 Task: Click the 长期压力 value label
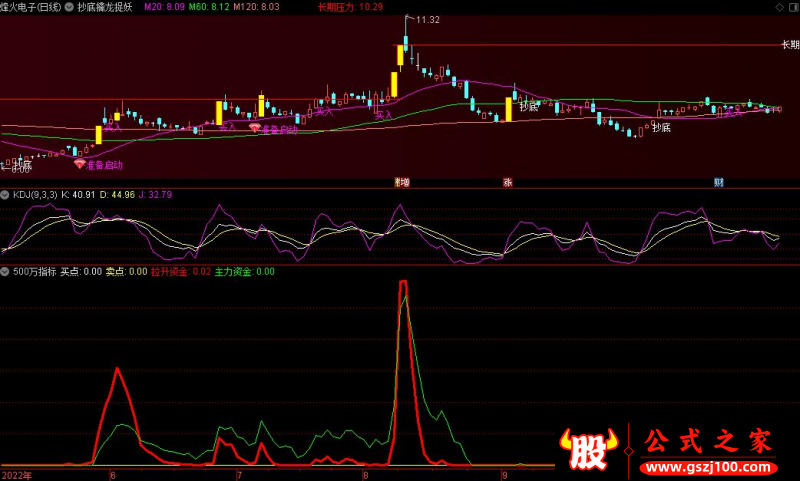(350, 6)
